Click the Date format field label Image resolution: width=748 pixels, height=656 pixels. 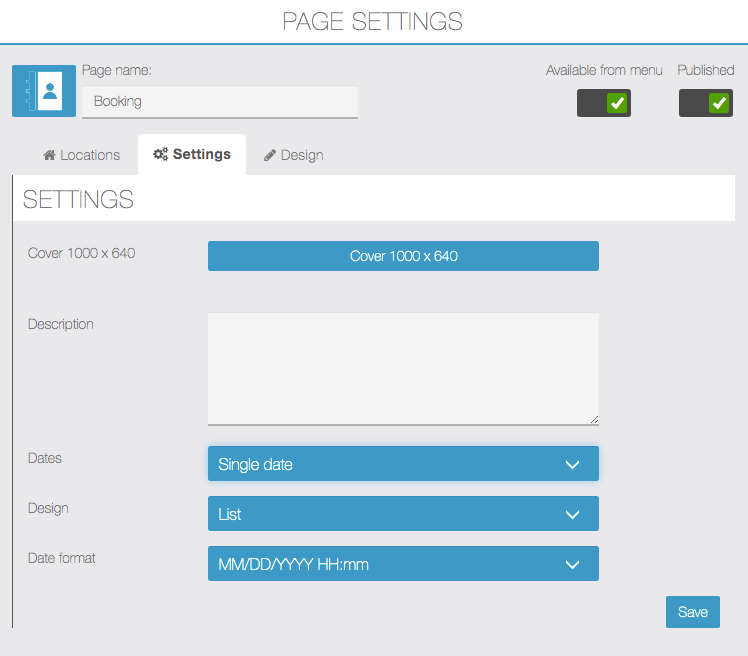(x=62, y=558)
